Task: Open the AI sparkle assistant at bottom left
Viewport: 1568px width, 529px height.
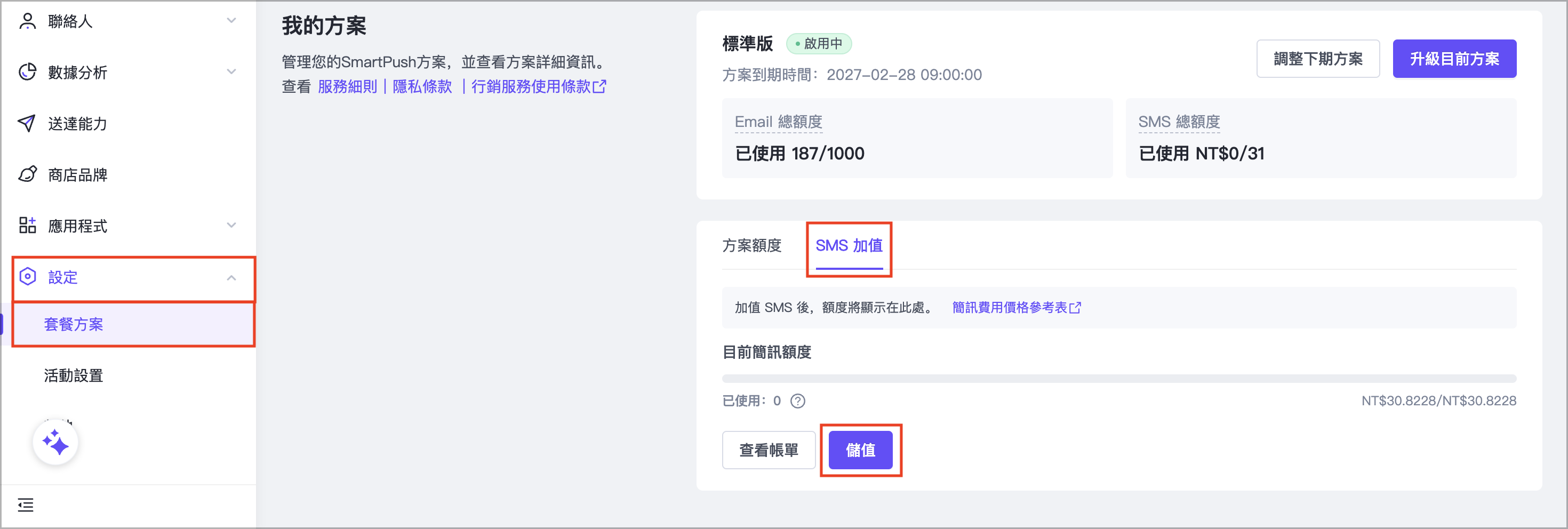Action: click(x=55, y=443)
